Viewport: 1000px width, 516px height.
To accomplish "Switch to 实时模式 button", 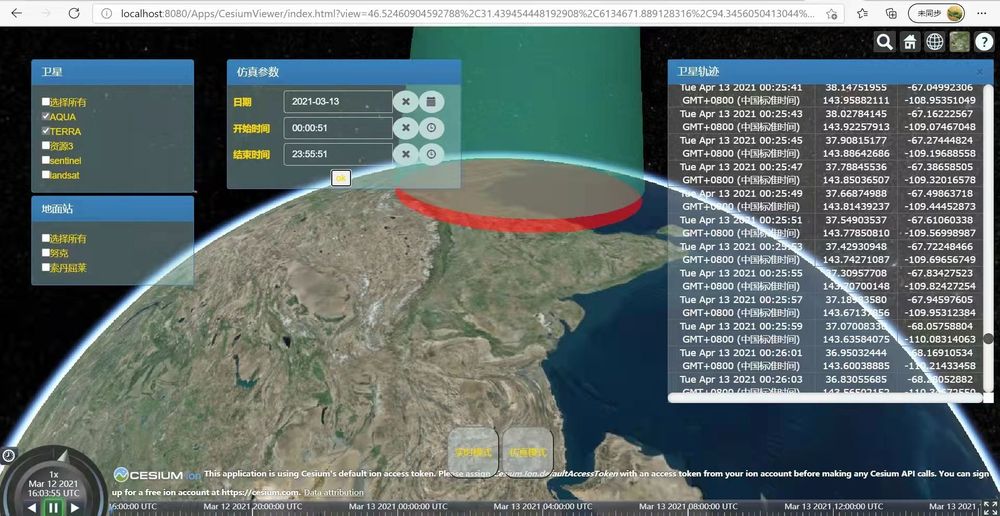I will pos(473,453).
